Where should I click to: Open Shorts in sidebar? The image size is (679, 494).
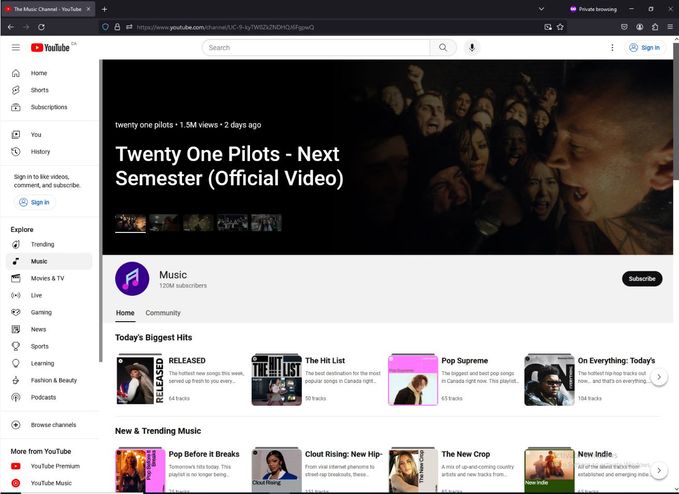[48, 90]
